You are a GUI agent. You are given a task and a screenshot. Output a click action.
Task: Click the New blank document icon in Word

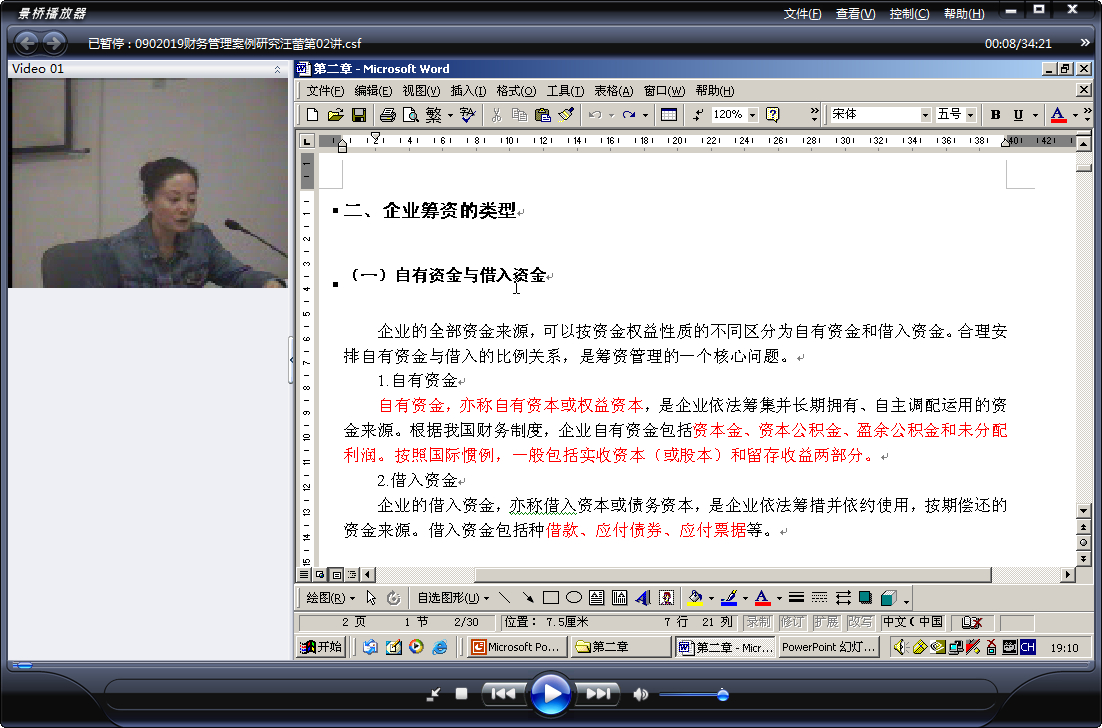[313, 115]
